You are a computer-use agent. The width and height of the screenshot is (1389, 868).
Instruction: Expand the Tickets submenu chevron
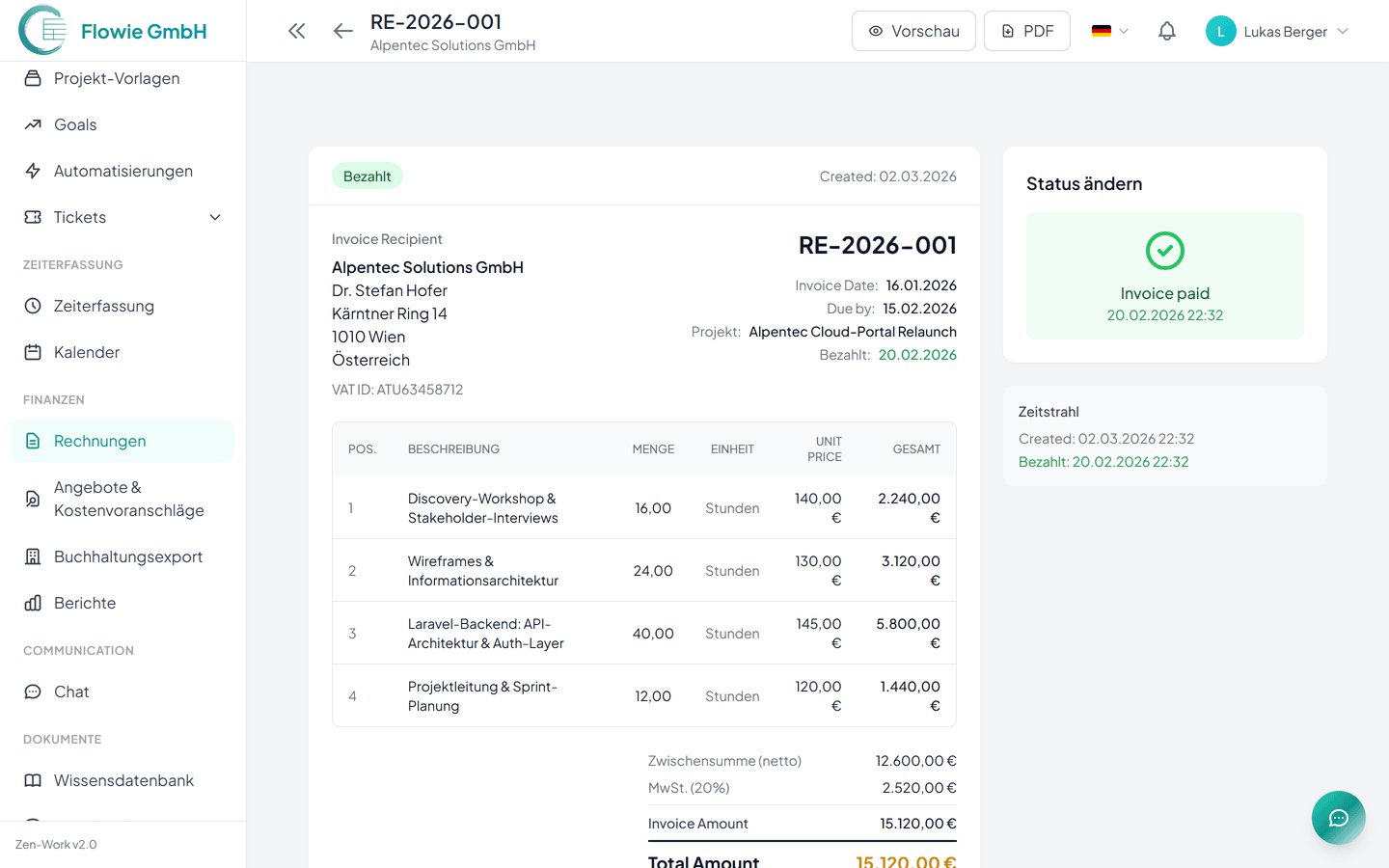click(215, 217)
